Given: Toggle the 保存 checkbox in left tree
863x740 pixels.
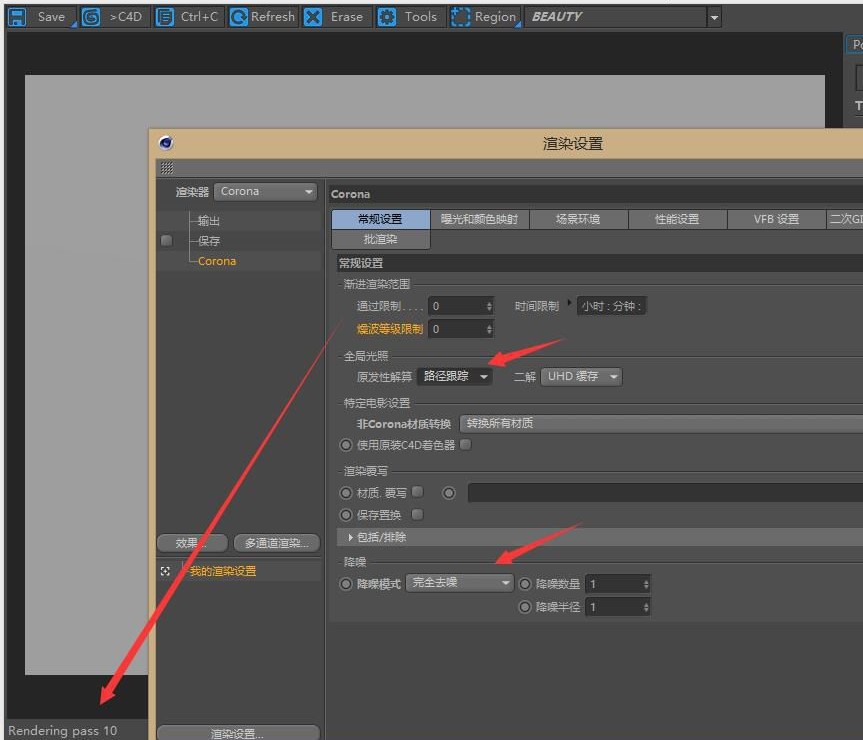Looking at the screenshot, I should click(166, 240).
